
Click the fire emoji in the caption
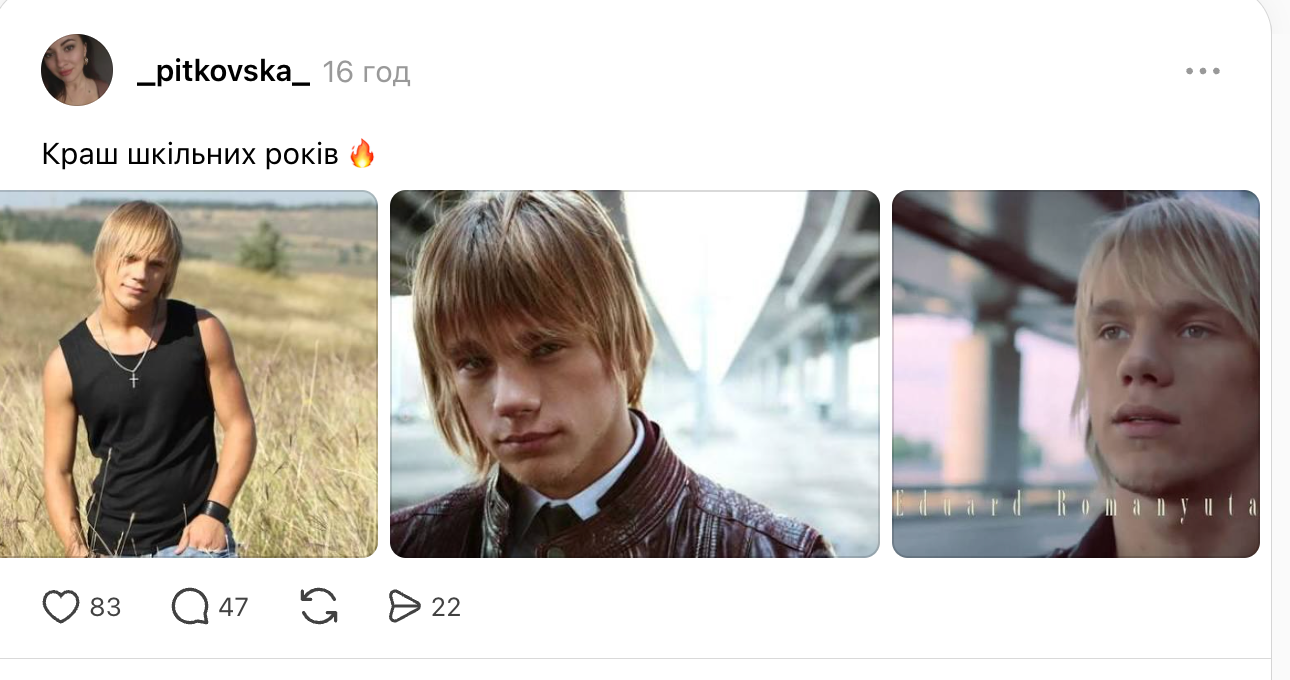click(x=362, y=154)
